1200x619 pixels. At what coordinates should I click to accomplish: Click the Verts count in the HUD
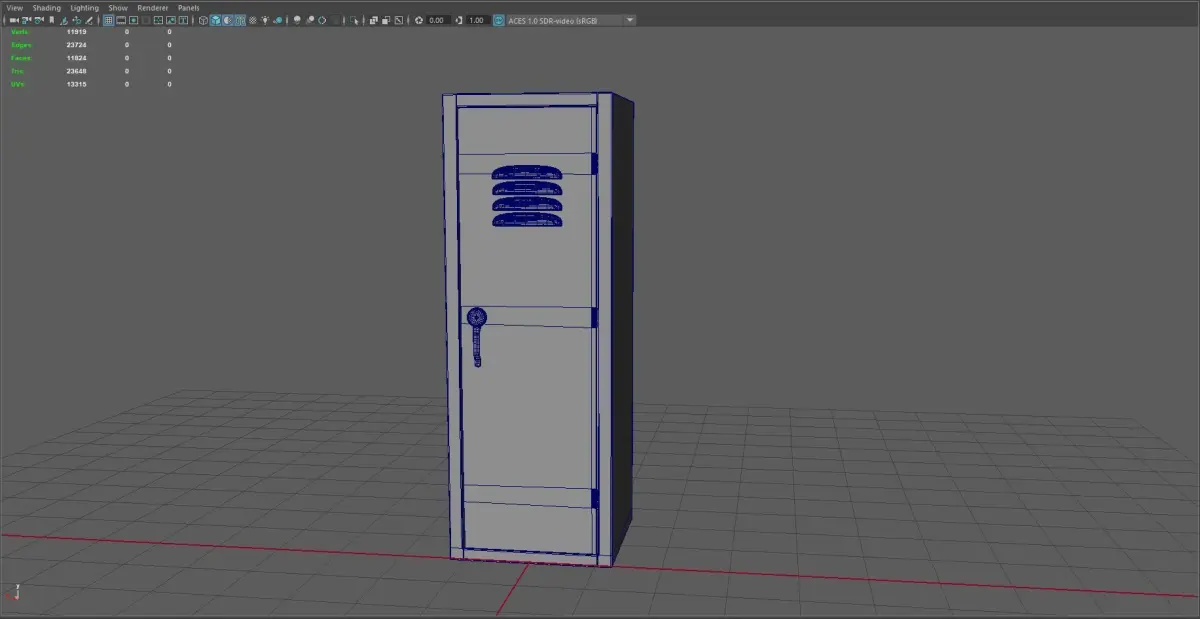point(76,32)
